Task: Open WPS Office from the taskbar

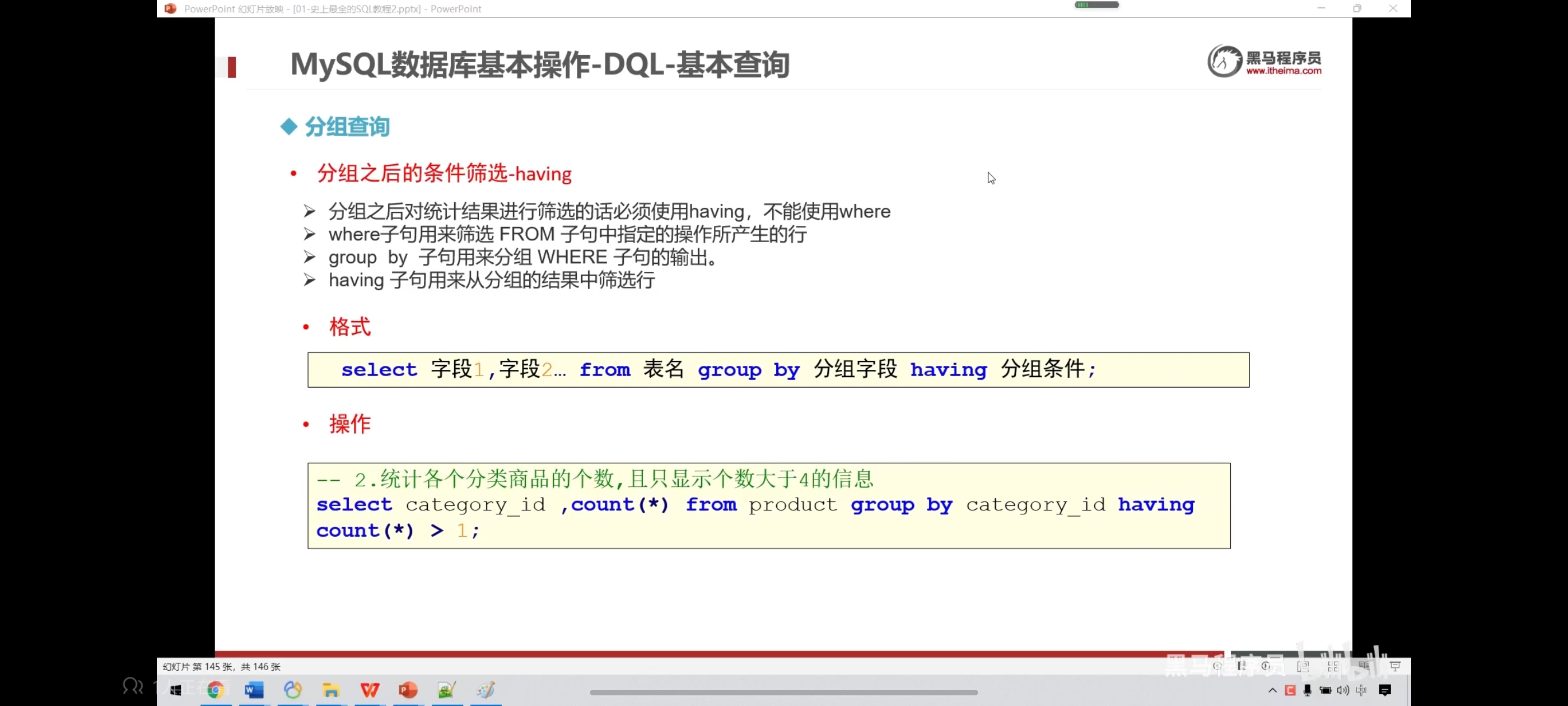Action: [370, 690]
